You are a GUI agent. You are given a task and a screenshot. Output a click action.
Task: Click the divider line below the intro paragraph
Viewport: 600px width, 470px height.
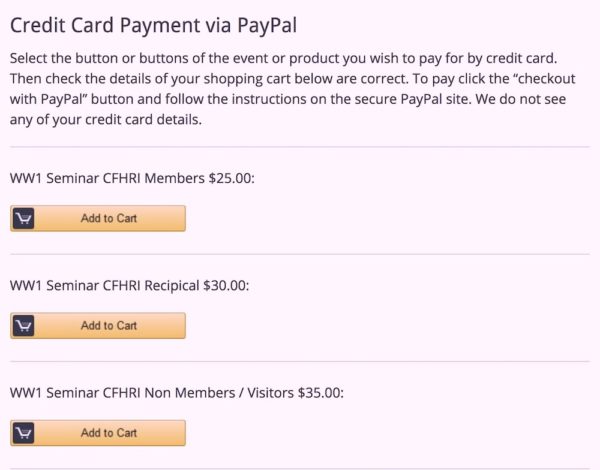(300, 147)
